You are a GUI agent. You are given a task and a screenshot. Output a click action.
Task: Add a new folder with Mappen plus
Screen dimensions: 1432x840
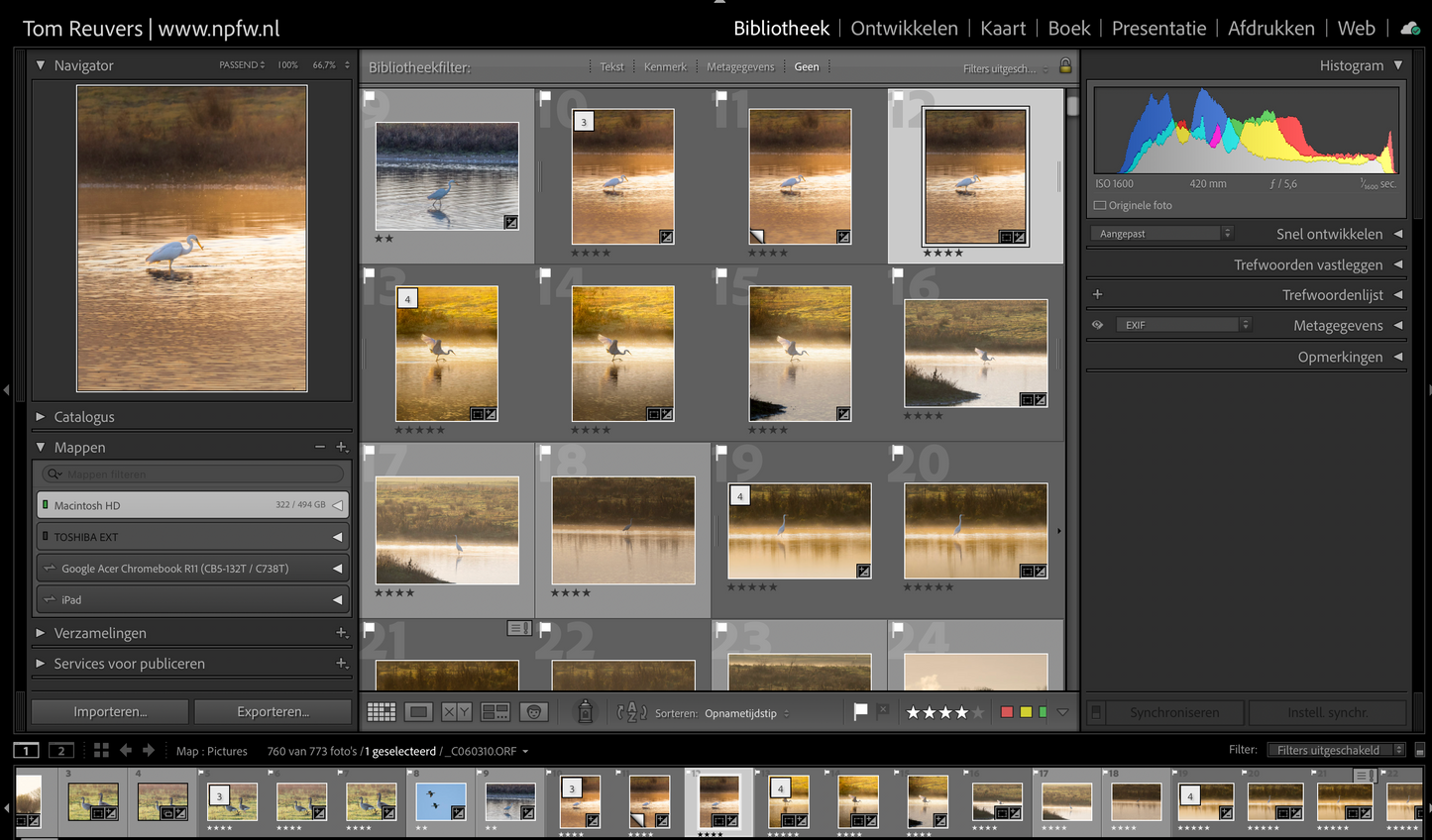[342, 447]
